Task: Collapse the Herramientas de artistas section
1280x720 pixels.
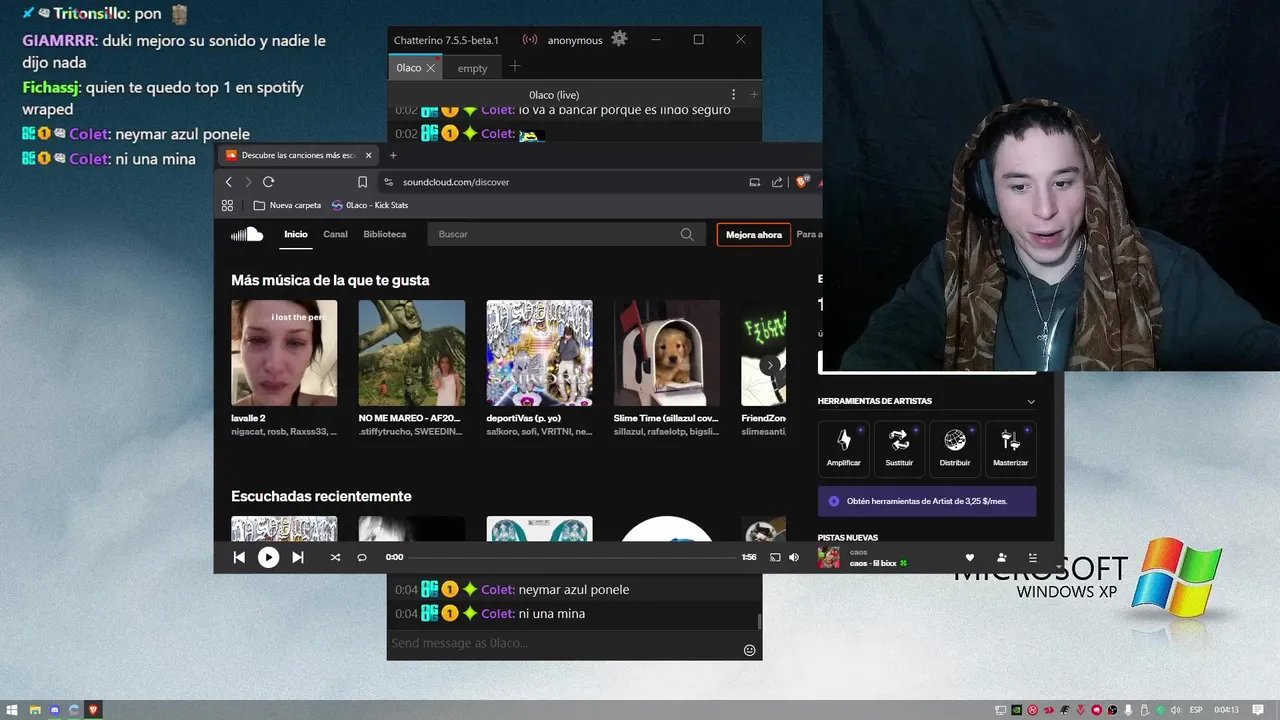Action: (x=1031, y=401)
